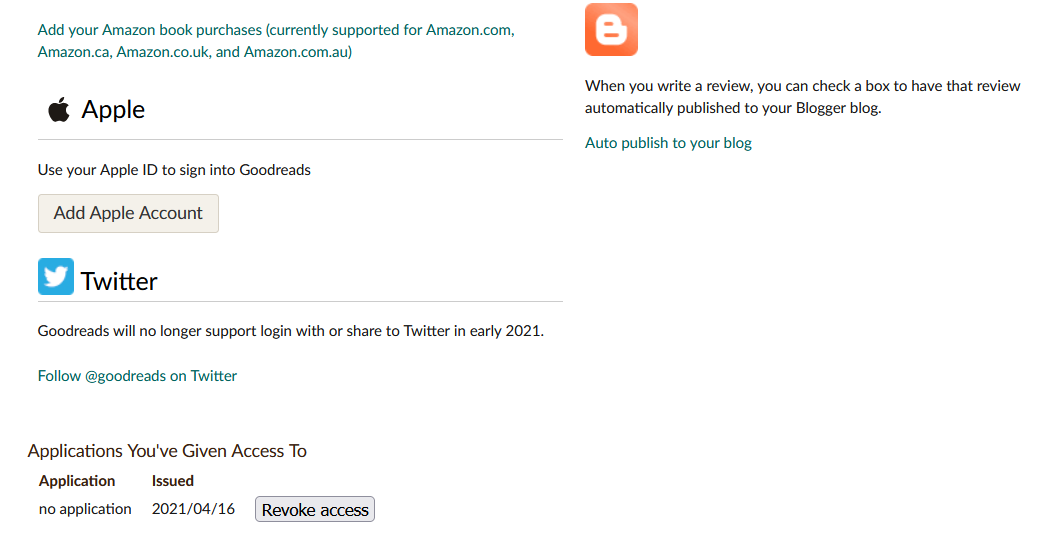This screenshot has width=1047, height=550.
Task: Open the Follow @goodreads on Twitter link
Action: click(137, 376)
